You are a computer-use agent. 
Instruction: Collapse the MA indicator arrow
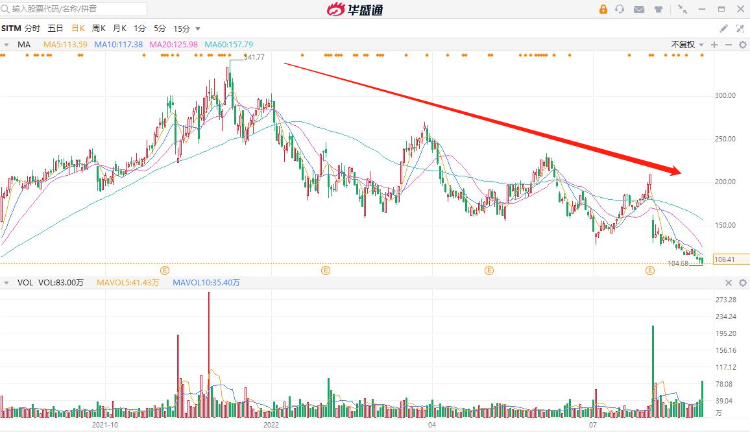click(x=6, y=45)
